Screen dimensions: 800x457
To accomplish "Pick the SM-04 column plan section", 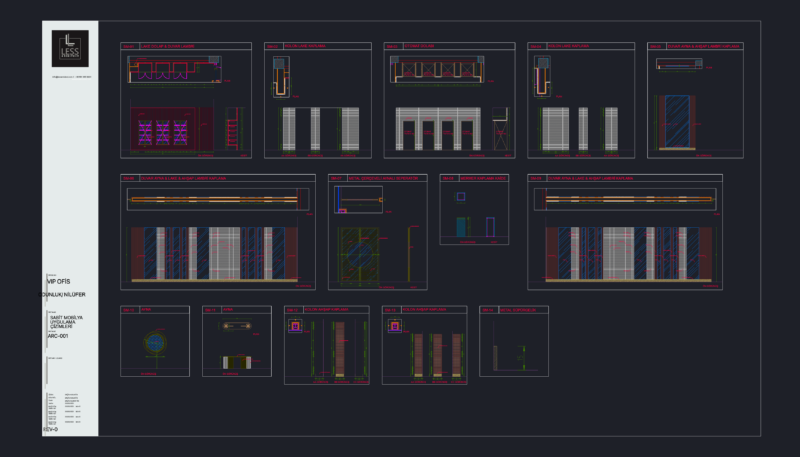I will [x=542, y=76].
